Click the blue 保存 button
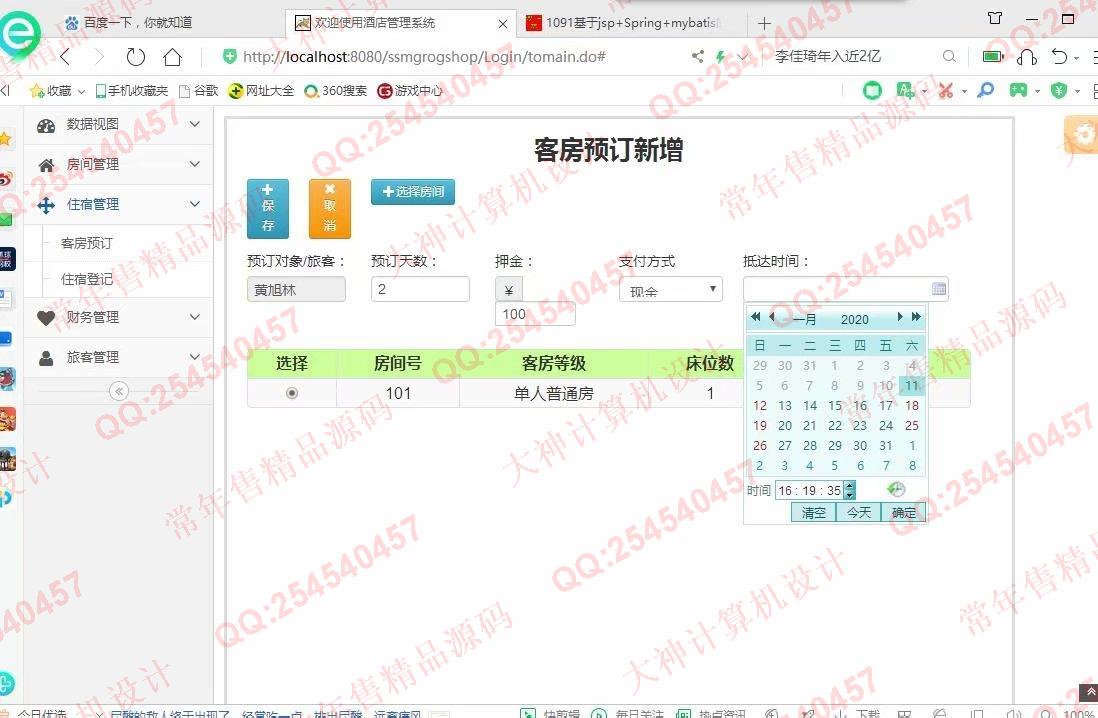The height and width of the screenshot is (718, 1098). 267,209
